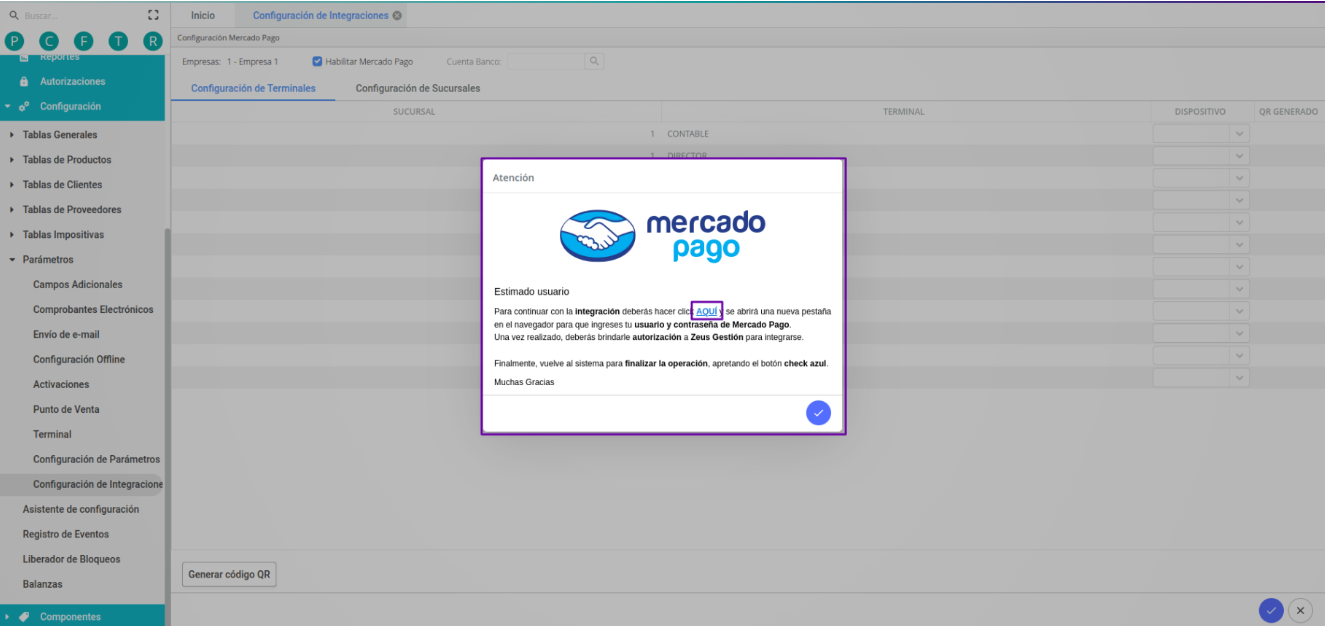This screenshot has height=626, width=1325.
Task: Click the Atención dialog title
Action: click(x=513, y=177)
